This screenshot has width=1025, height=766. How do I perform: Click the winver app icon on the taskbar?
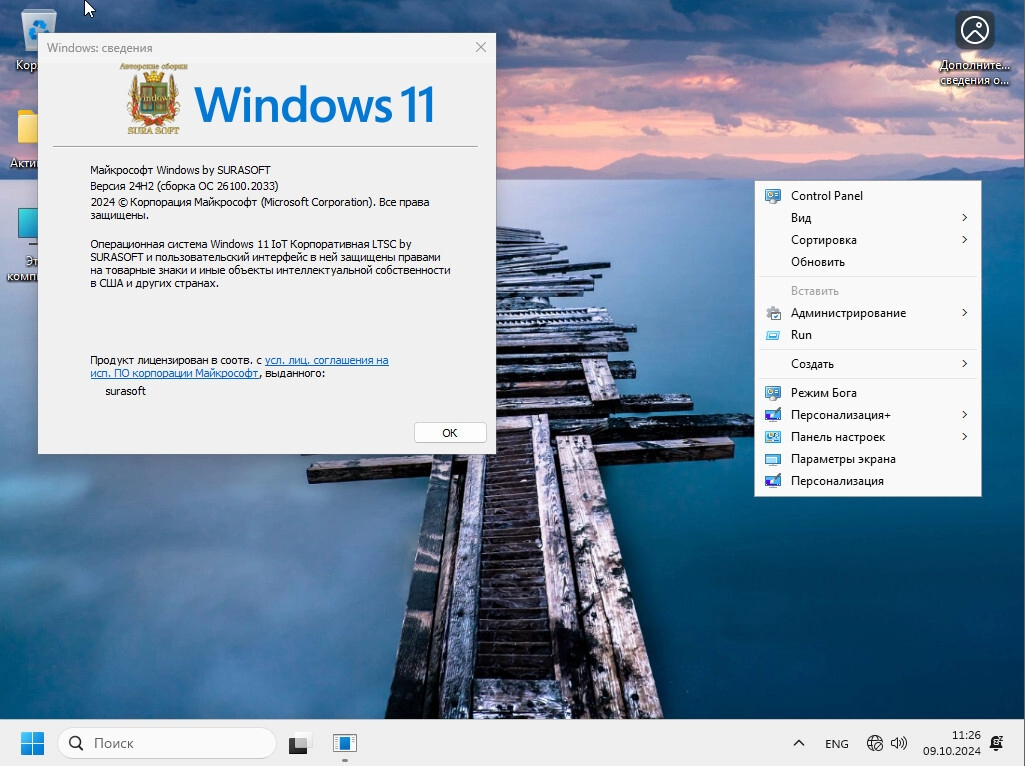[344, 743]
